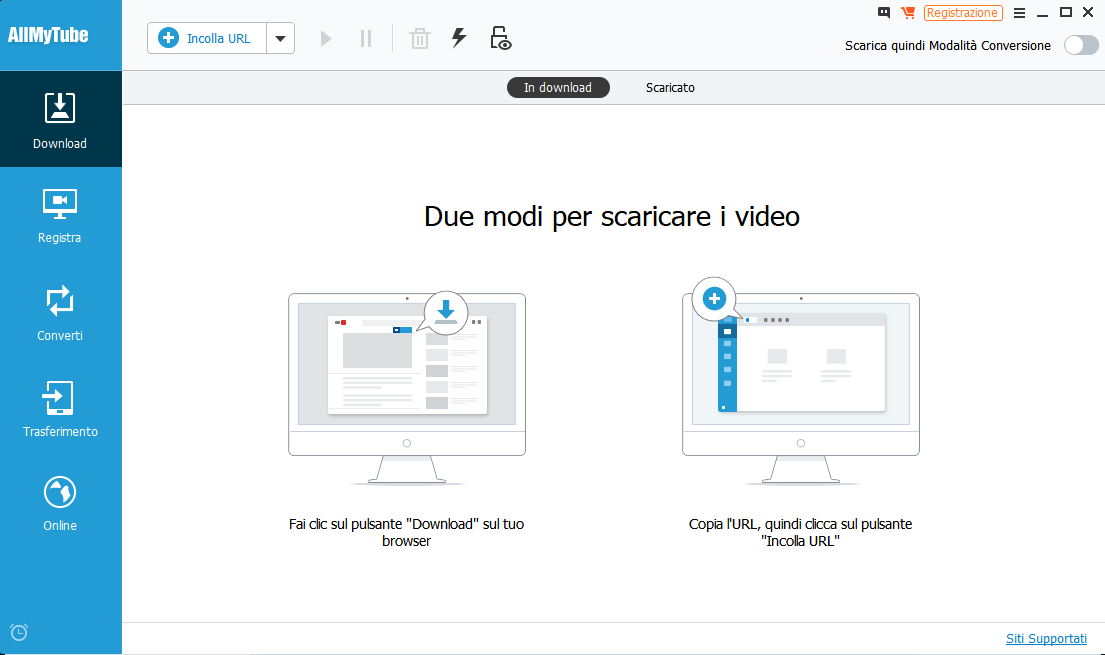Open the Trasferimento section

point(60,409)
